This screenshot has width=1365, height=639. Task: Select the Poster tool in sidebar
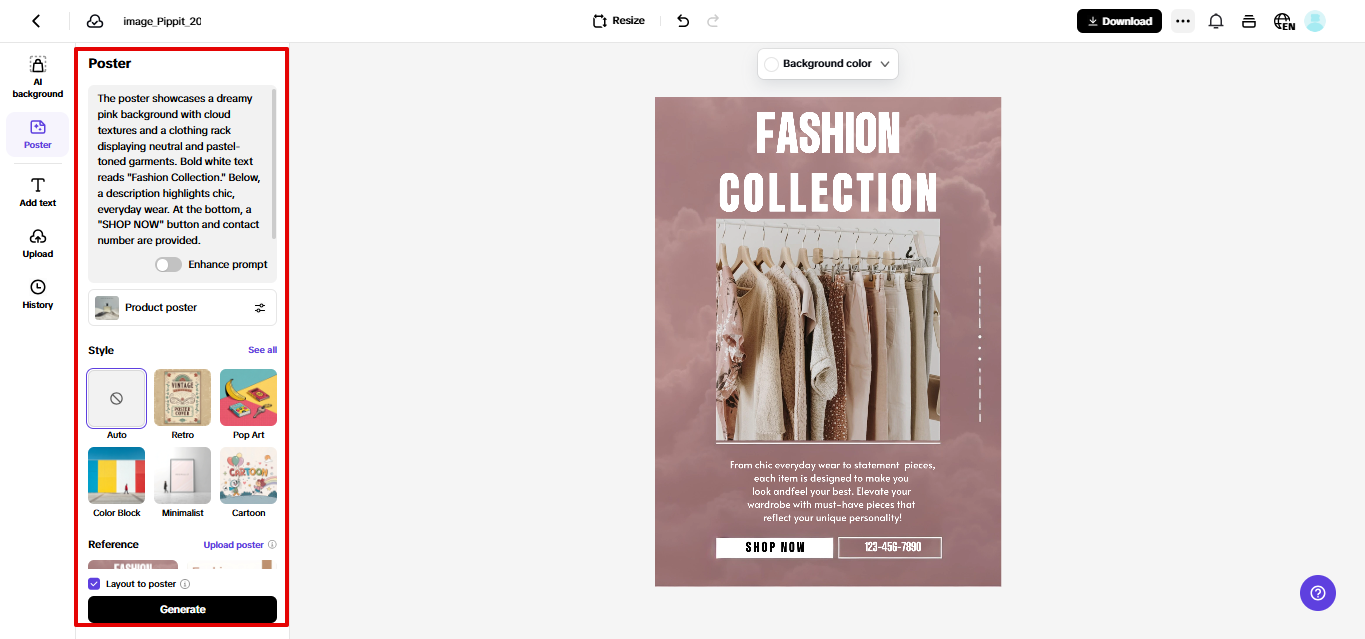click(38, 134)
